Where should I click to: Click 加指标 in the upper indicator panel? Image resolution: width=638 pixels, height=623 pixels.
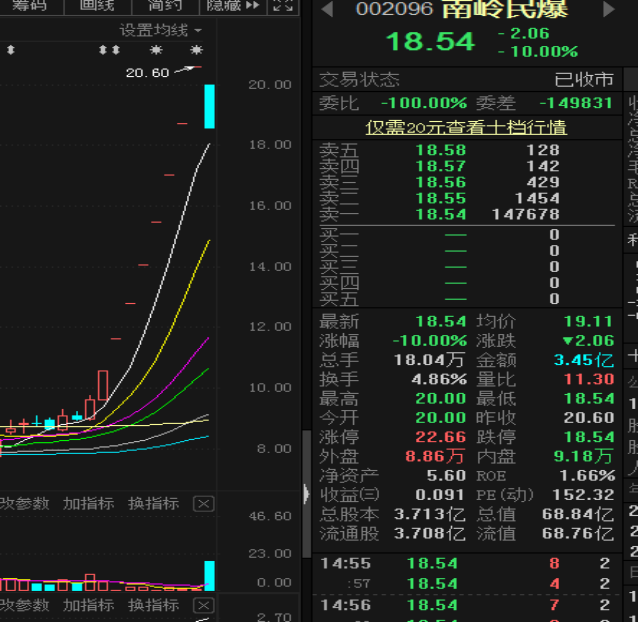[x=88, y=504]
